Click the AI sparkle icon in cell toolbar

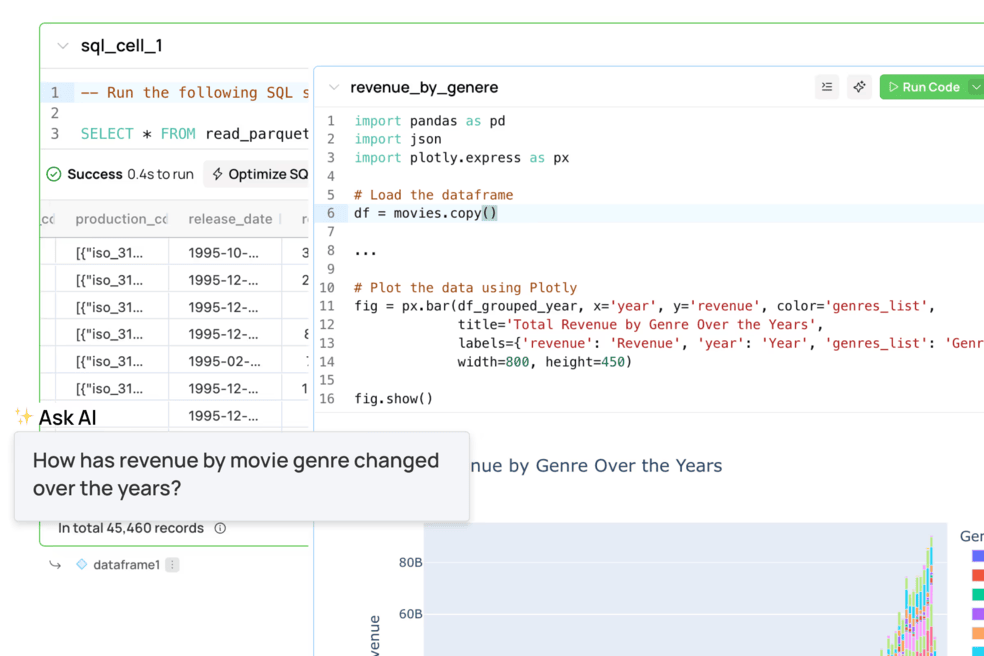point(859,87)
